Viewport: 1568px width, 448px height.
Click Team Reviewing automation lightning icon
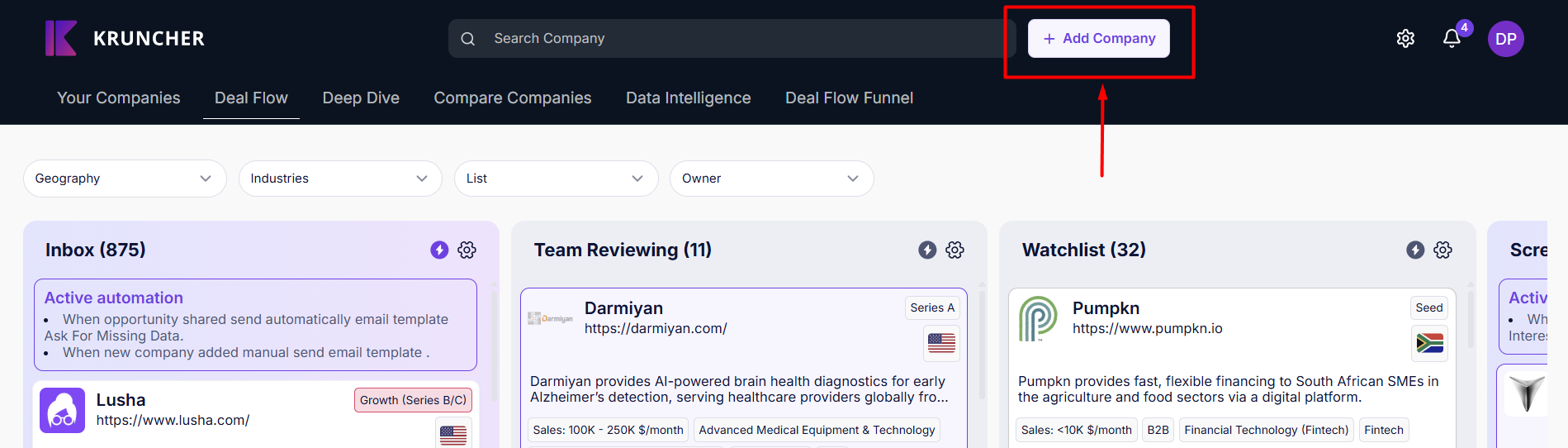(927, 250)
